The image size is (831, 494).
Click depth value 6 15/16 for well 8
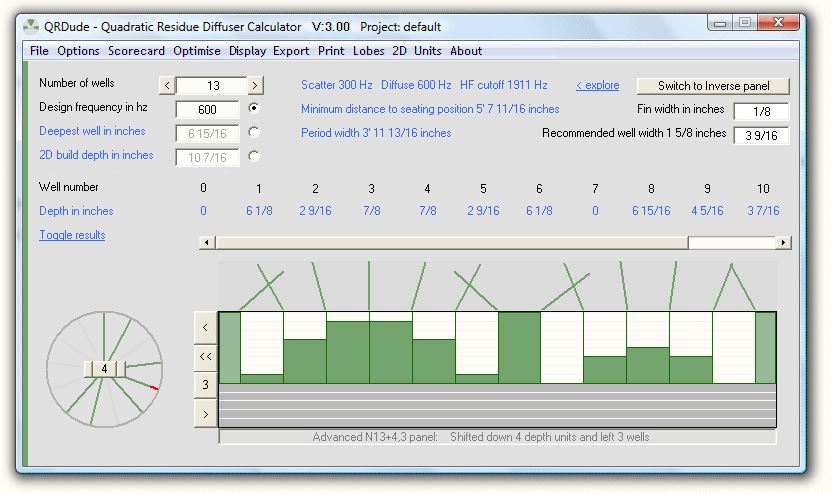click(651, 211)
